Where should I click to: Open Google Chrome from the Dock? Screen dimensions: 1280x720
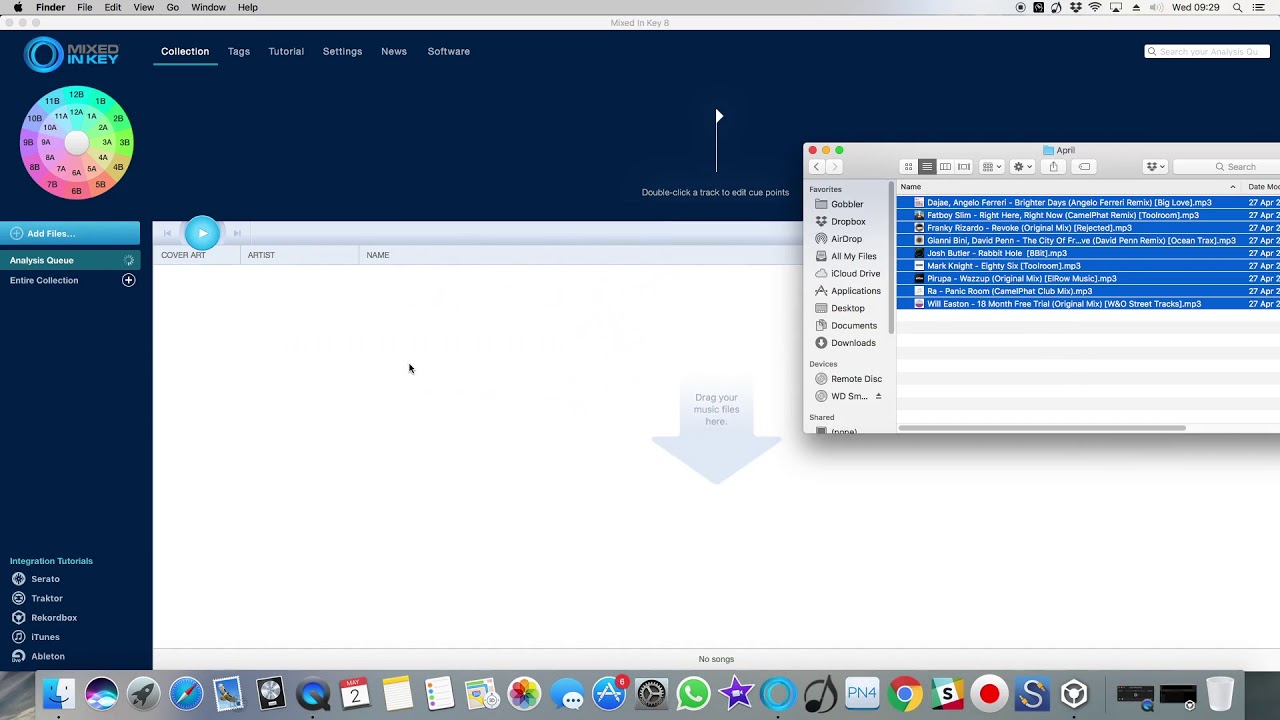coord(905,693)
